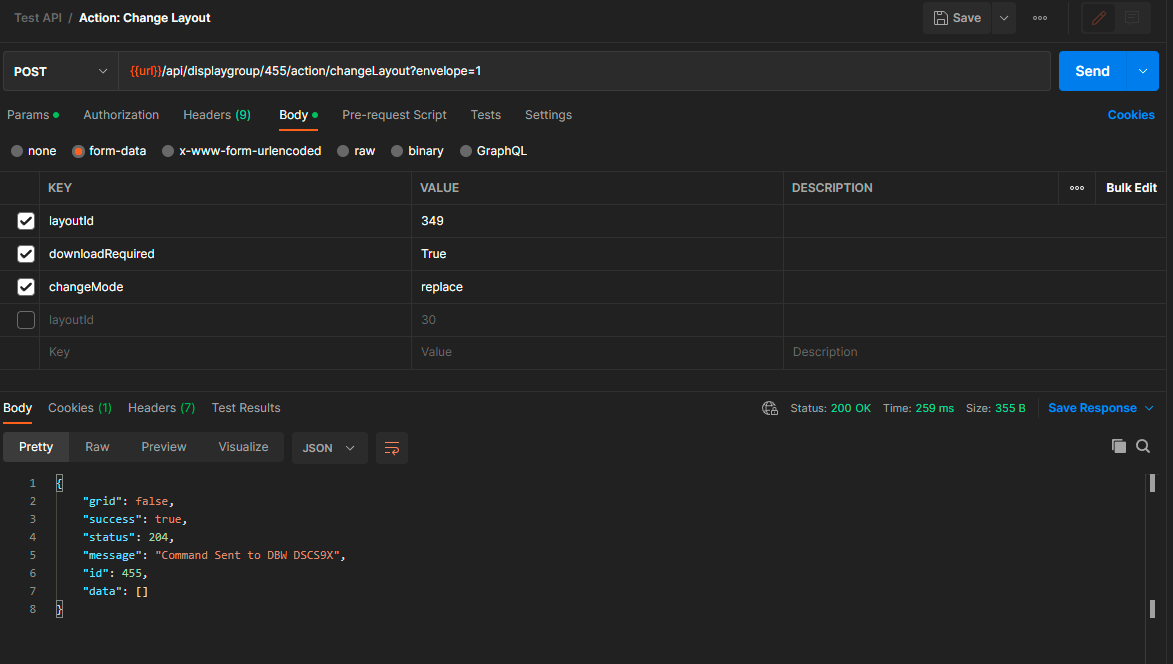Uncheck the changeMode row checkbox

(x=25, y=287)
